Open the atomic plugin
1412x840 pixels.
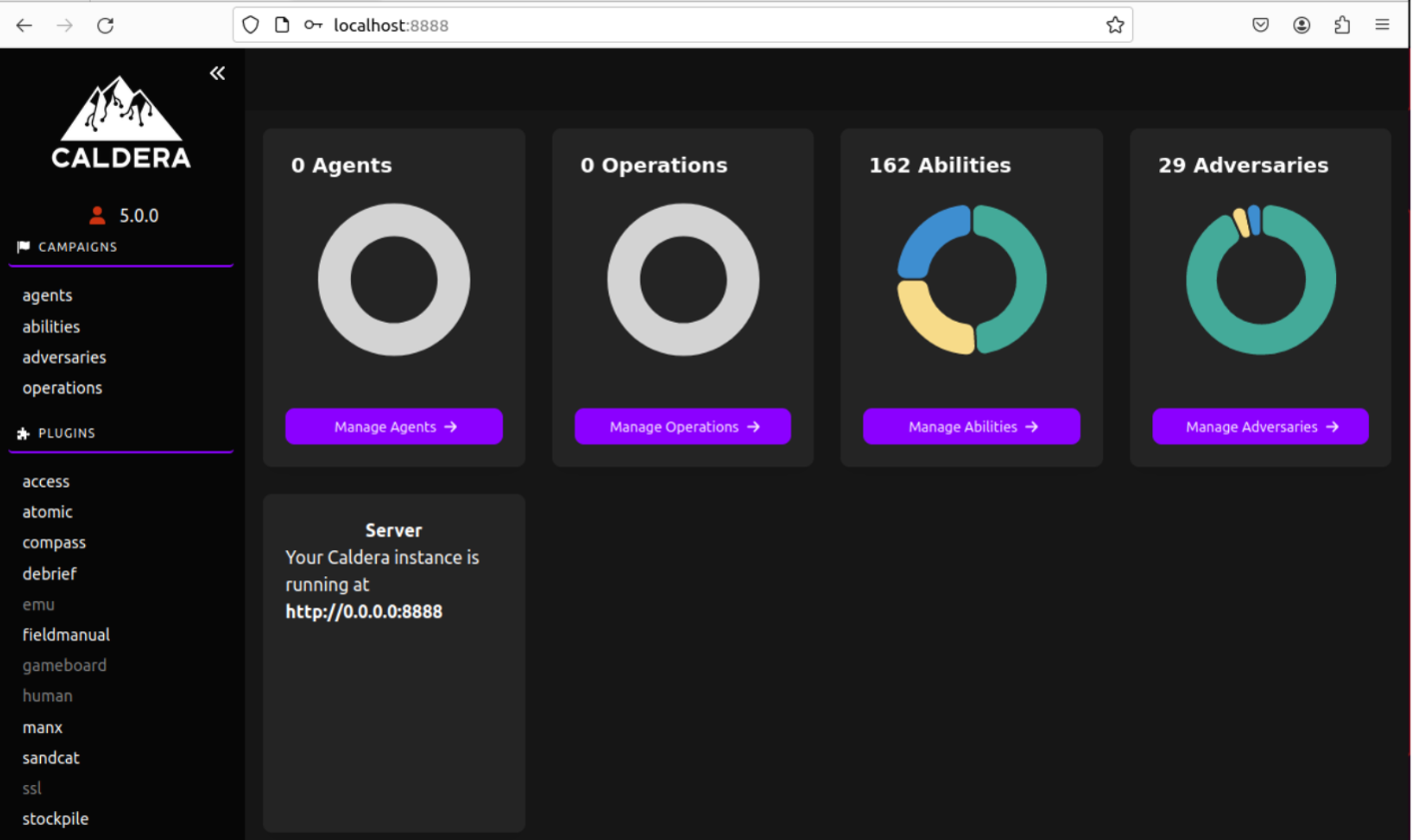47,511
